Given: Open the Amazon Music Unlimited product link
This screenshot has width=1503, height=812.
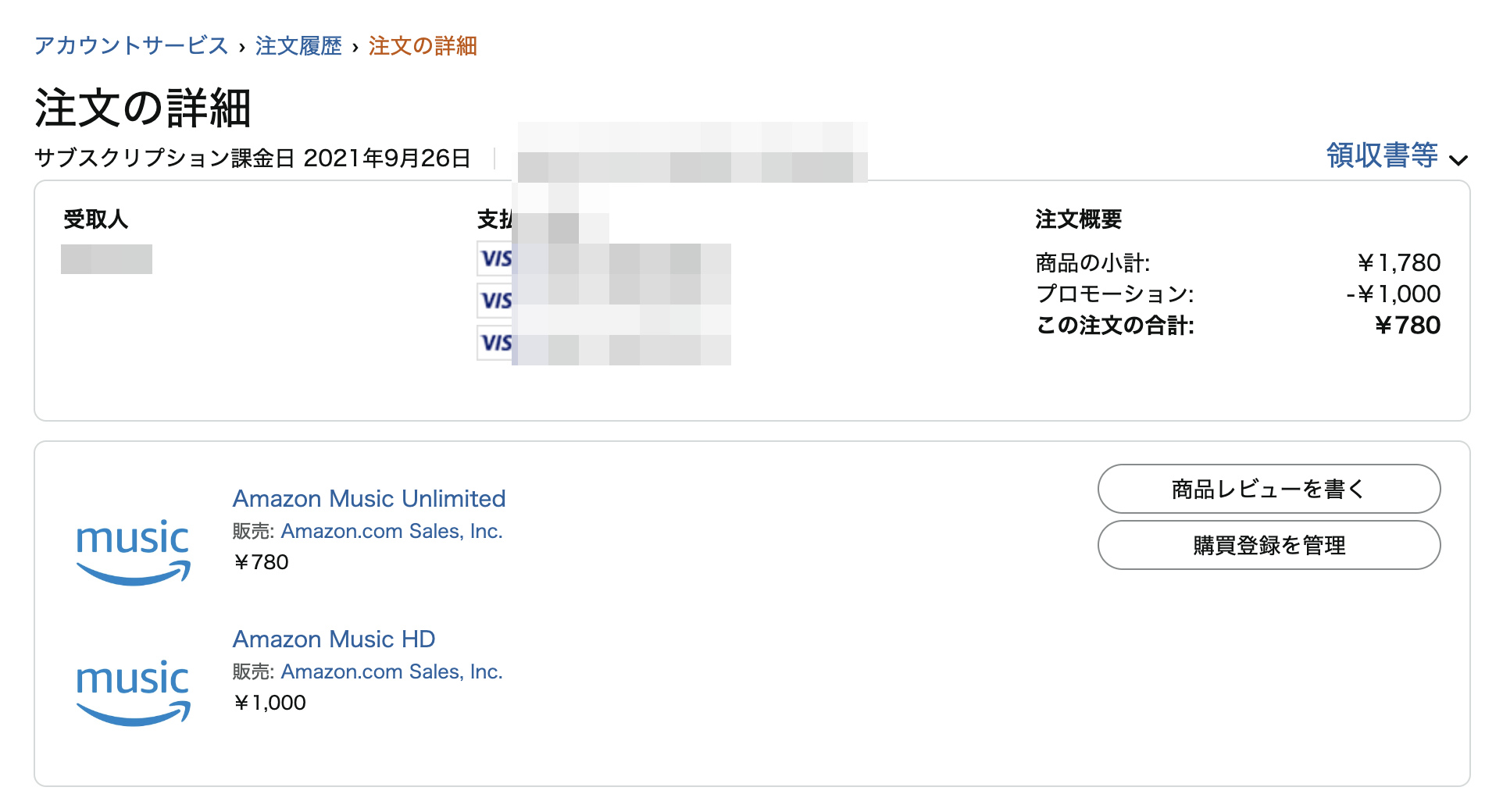Looking at the screenshot, I should click(369, 498).
